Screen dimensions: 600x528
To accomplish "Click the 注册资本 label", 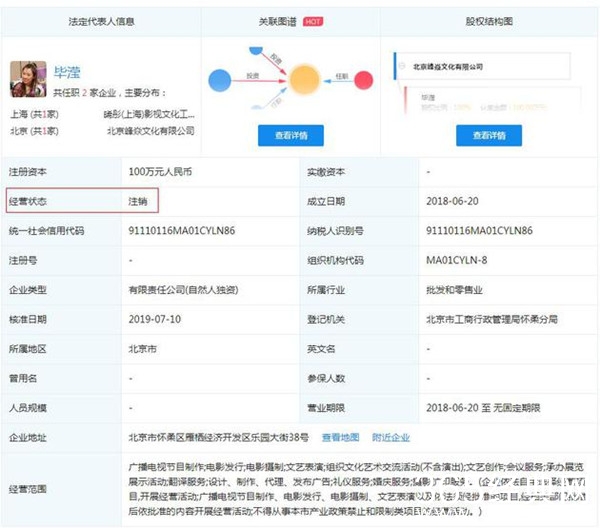I will pyautogui.click(x=28, y=171).
